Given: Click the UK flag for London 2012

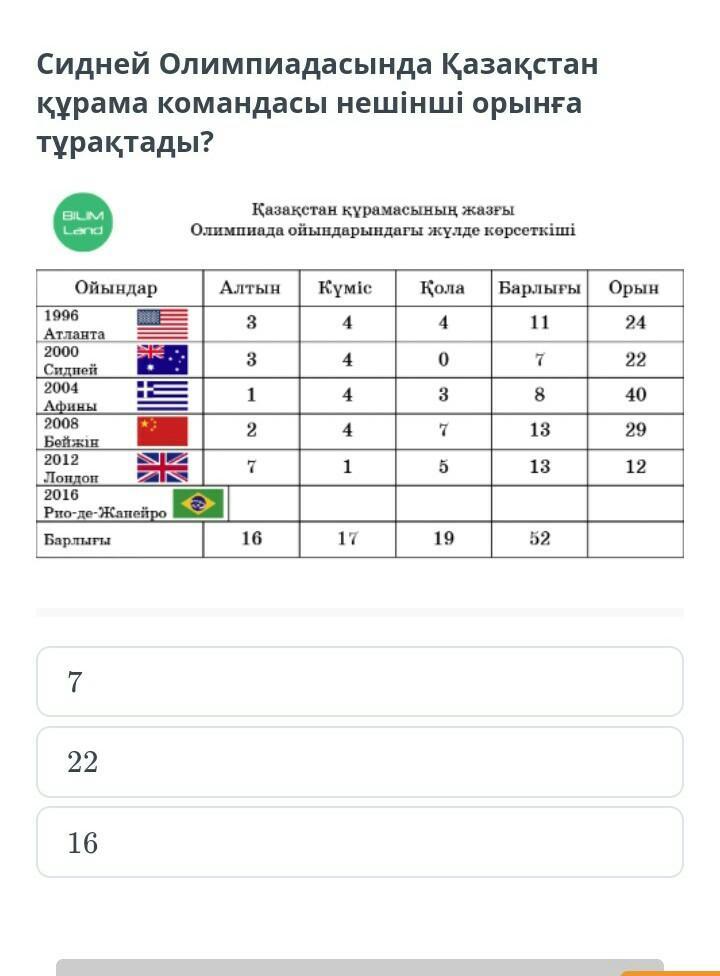Looking at the screenshot, I should point(162,467).
